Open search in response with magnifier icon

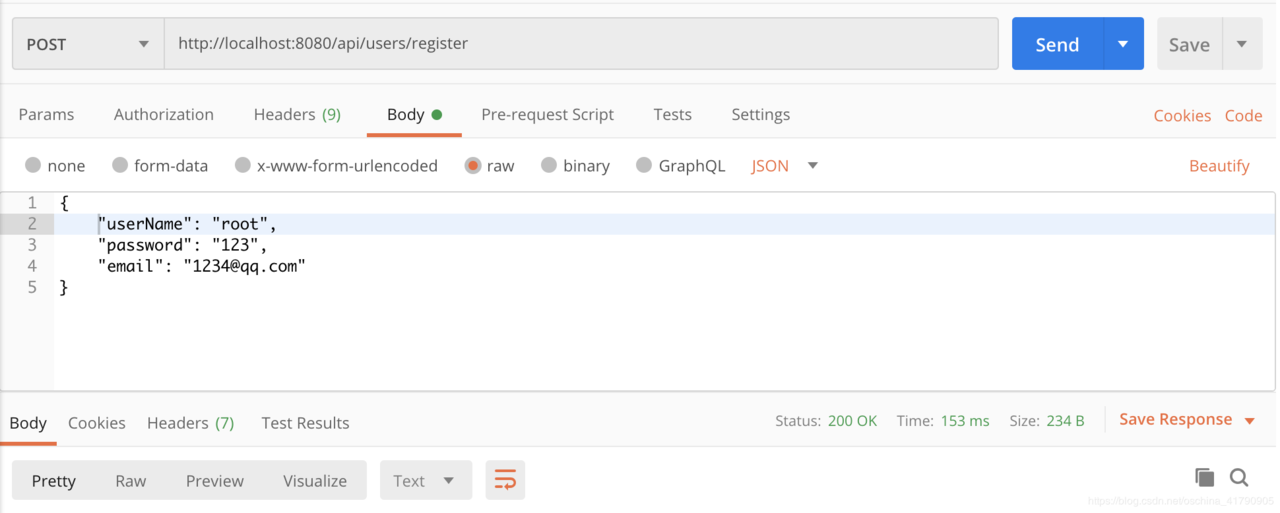click(1239, 477)
